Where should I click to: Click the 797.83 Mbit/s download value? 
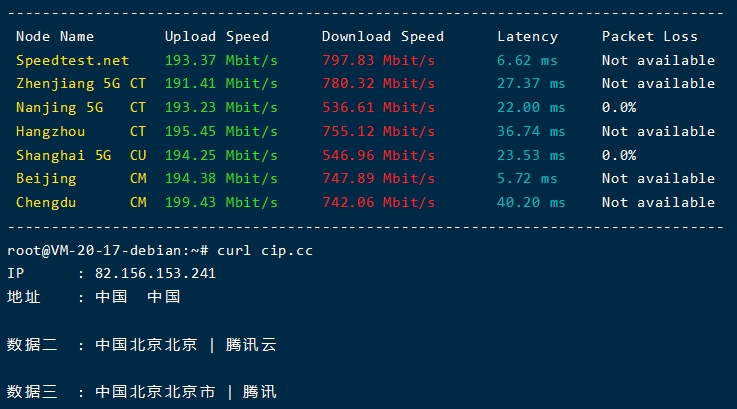[378, 61]
